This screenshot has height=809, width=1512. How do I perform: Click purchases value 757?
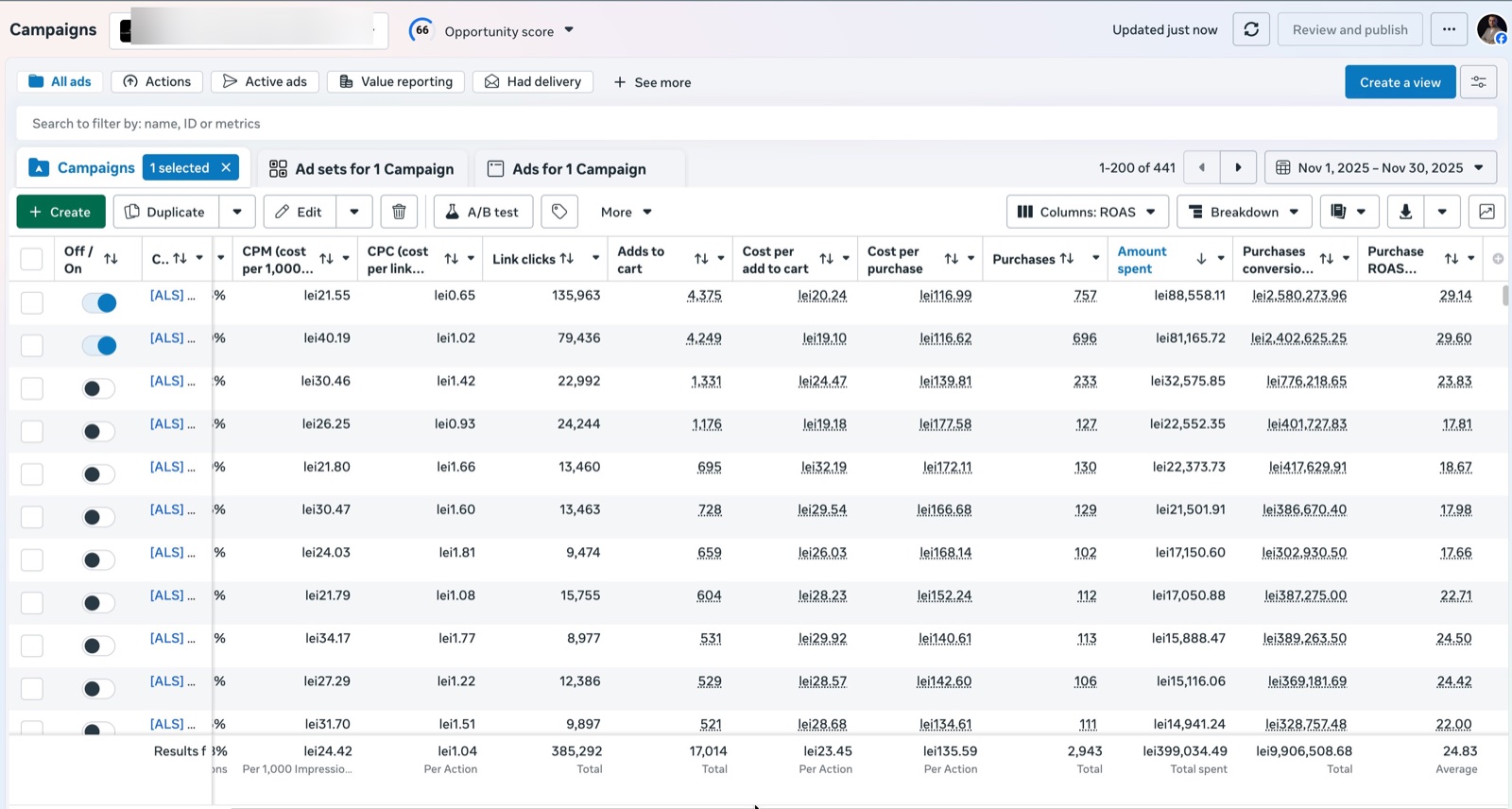[1085, 296]
